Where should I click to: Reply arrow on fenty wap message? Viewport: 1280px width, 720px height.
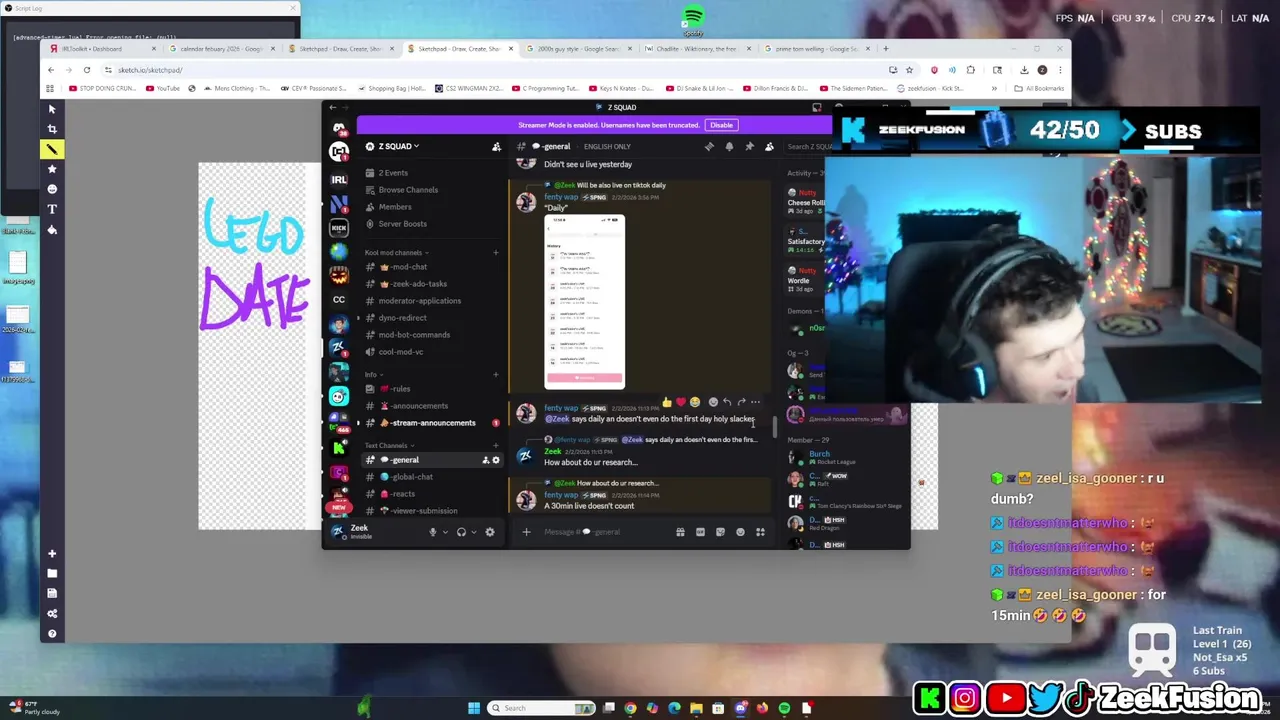coord(727,402)
